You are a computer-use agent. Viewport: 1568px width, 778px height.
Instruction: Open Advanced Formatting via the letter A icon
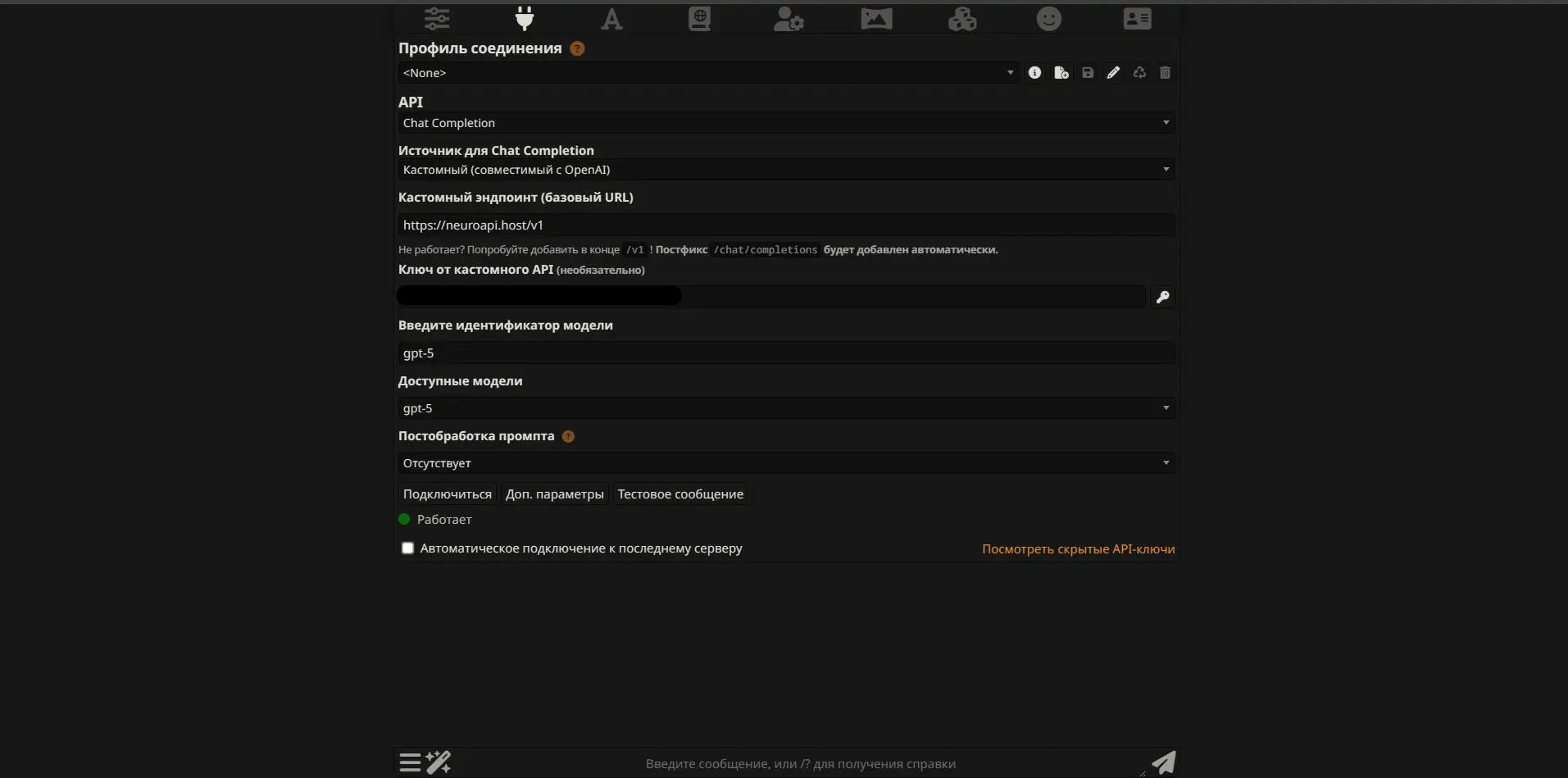click(611, 18)
